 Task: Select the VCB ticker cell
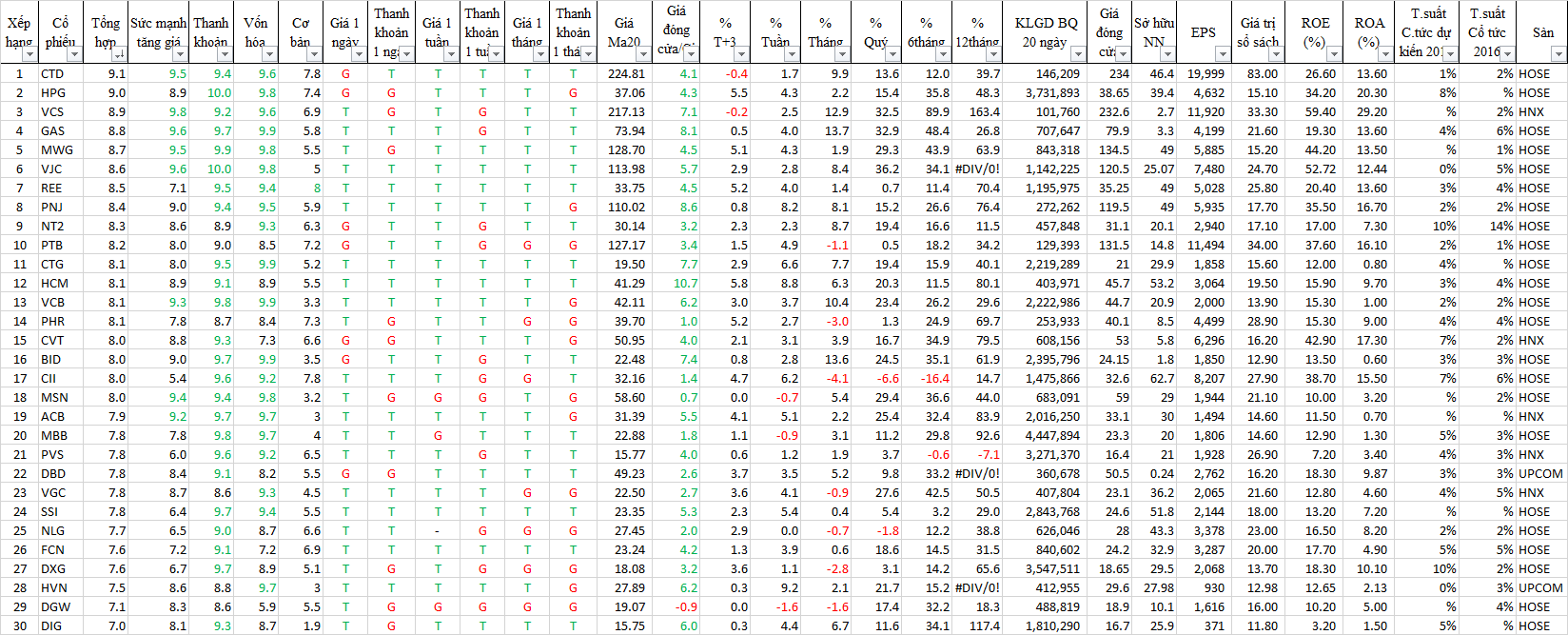tap(62, 302)
